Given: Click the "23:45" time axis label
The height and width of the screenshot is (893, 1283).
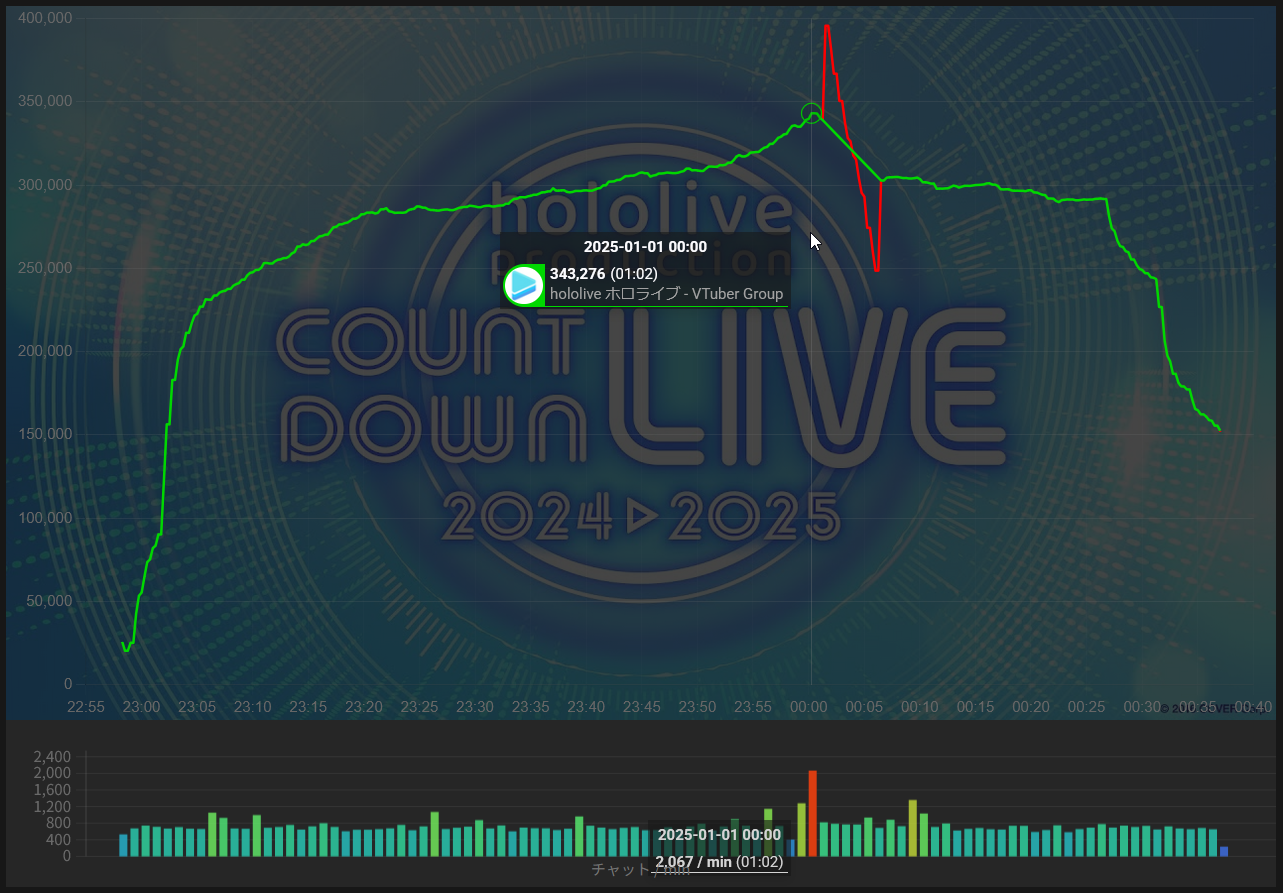Looking at the screenshot, I should 642,707.
